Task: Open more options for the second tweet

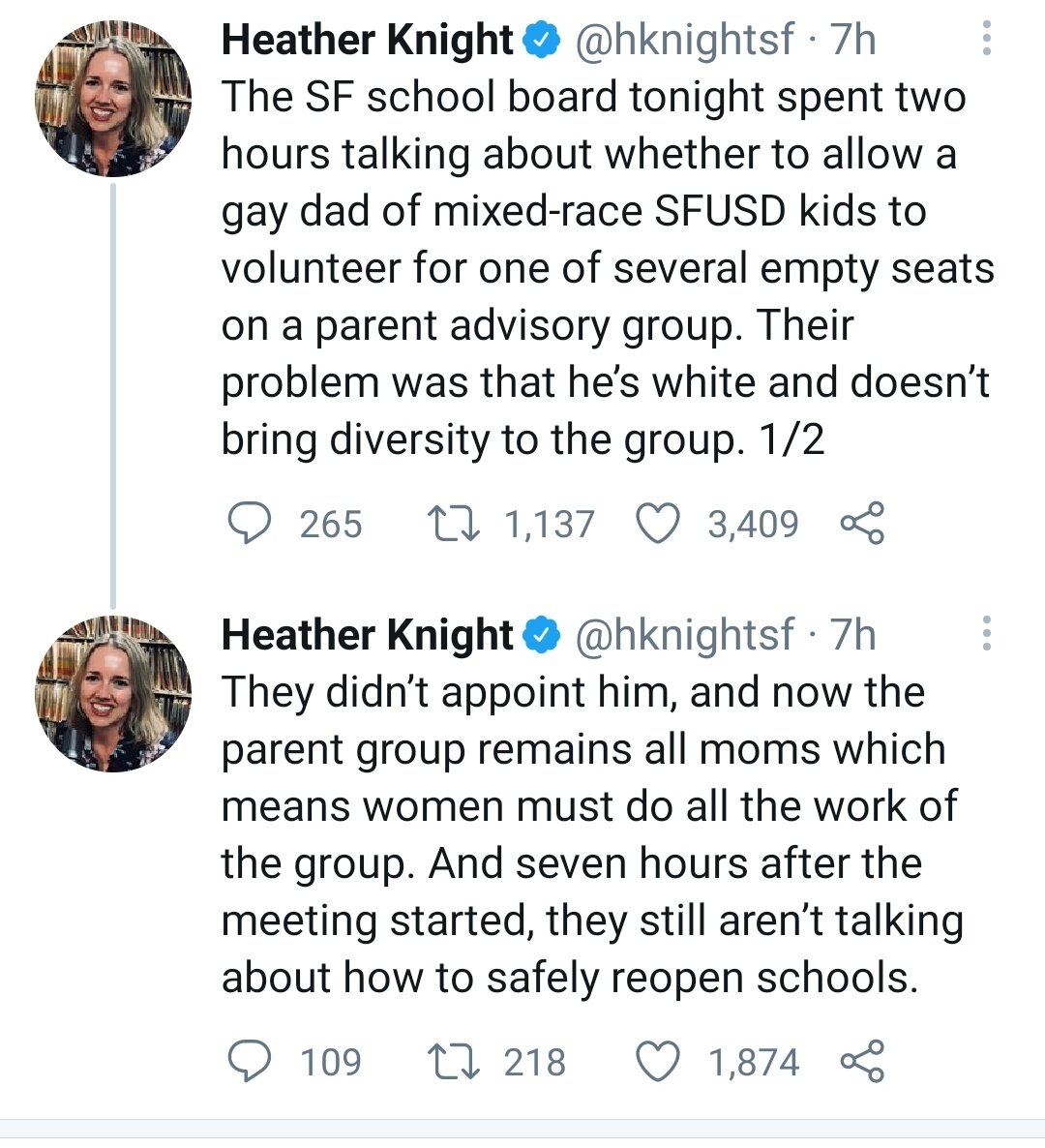Action: pos(986,634)
